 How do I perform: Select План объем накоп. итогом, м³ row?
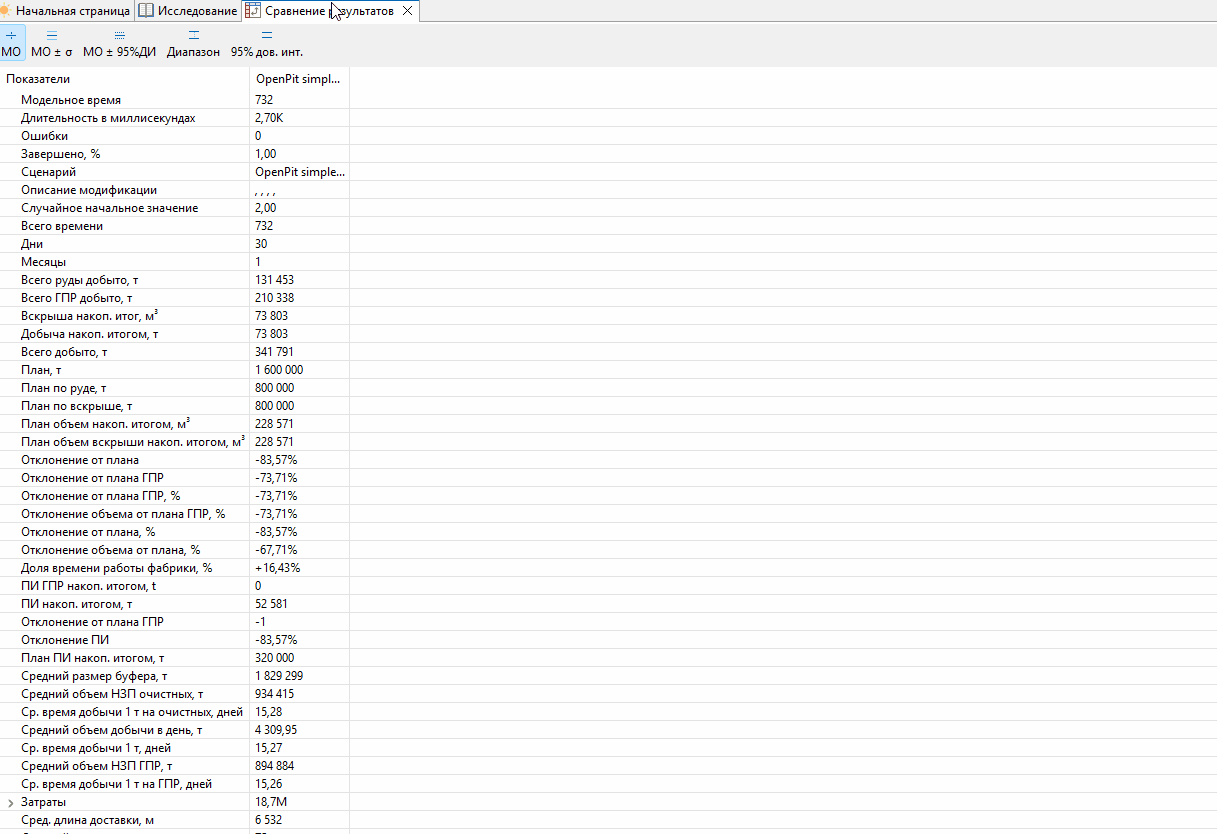(175, 424)
